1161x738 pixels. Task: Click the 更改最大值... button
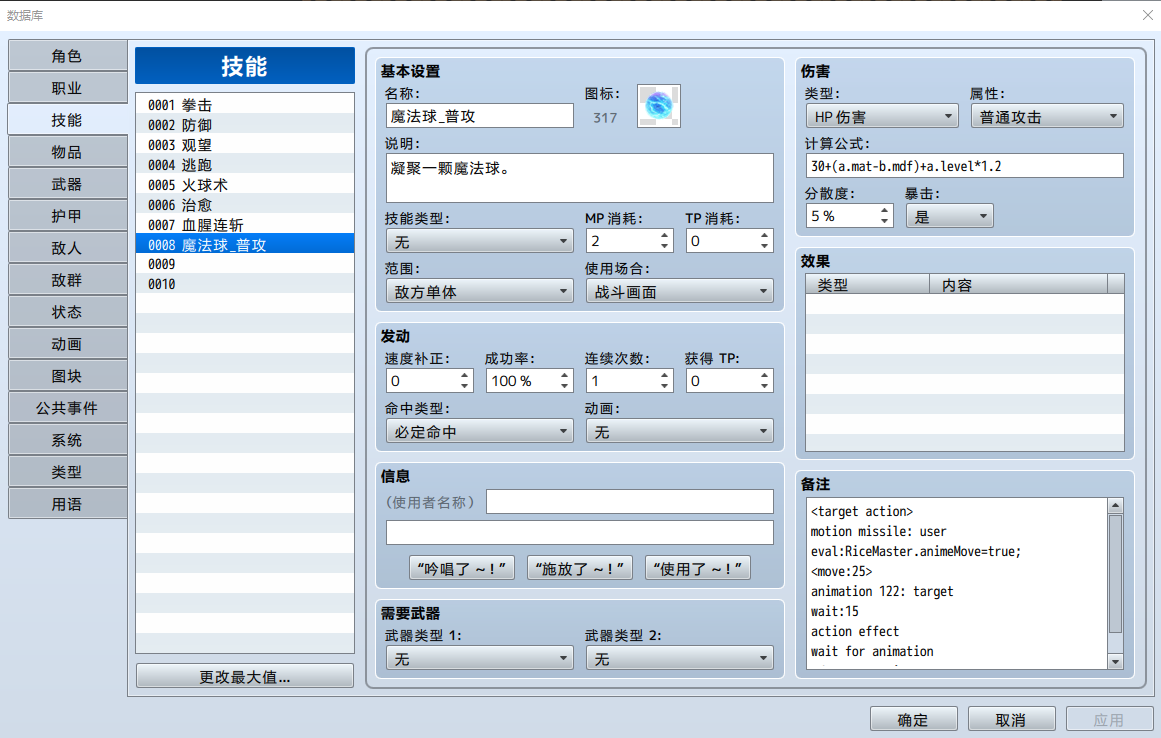pos(245,677)
